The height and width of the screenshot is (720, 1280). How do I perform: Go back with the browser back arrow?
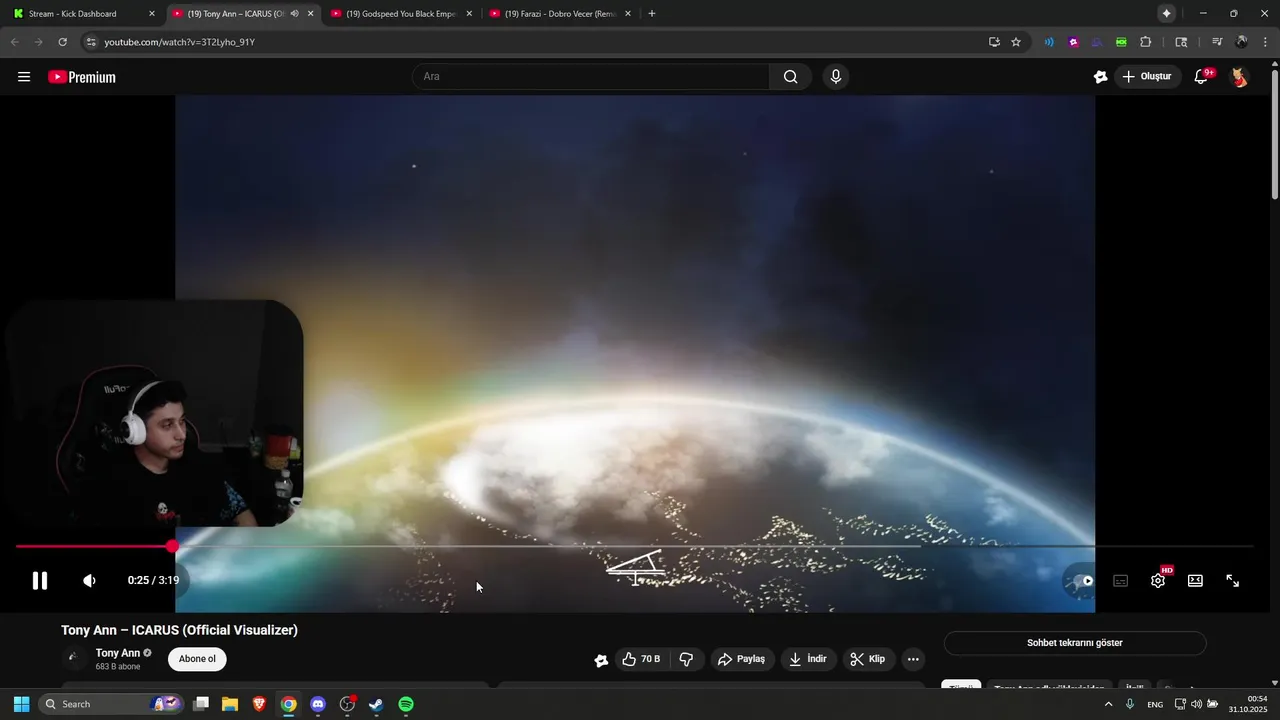[14, 42]
